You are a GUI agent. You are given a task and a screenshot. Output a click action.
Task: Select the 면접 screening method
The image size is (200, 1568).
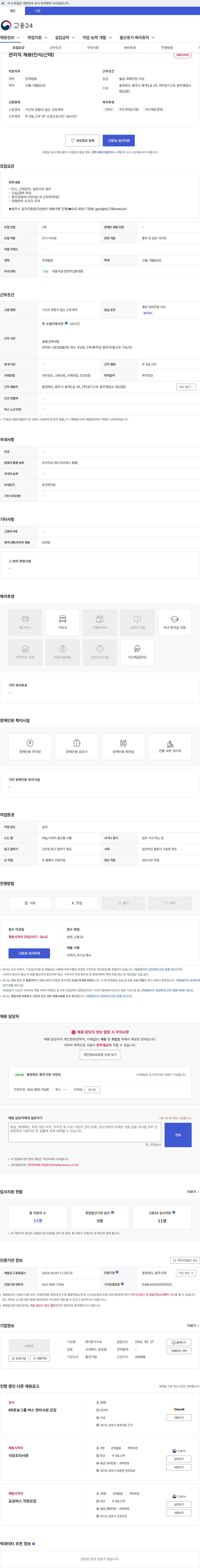pyautogui.click(x=77, y=903)
